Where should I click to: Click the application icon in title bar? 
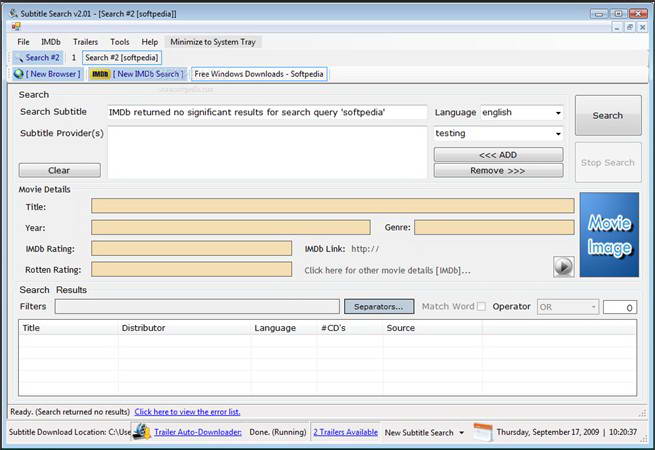tap(11, 13)
